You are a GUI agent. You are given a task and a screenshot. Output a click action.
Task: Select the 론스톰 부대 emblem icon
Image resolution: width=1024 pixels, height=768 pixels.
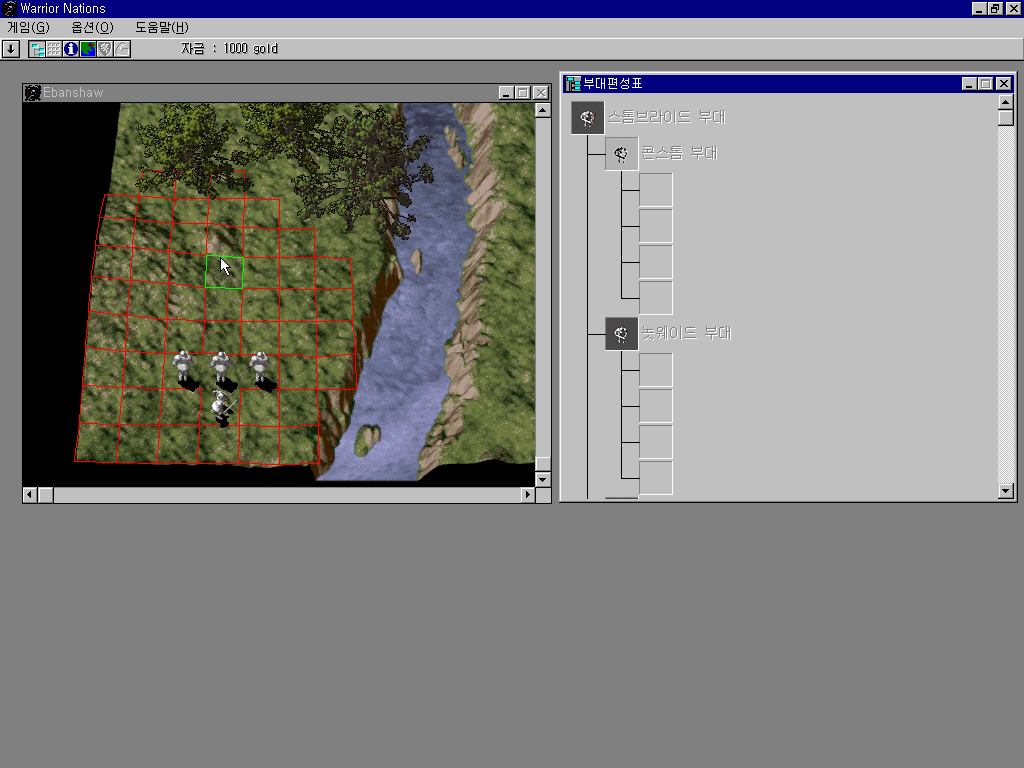[x=622, y=154]
